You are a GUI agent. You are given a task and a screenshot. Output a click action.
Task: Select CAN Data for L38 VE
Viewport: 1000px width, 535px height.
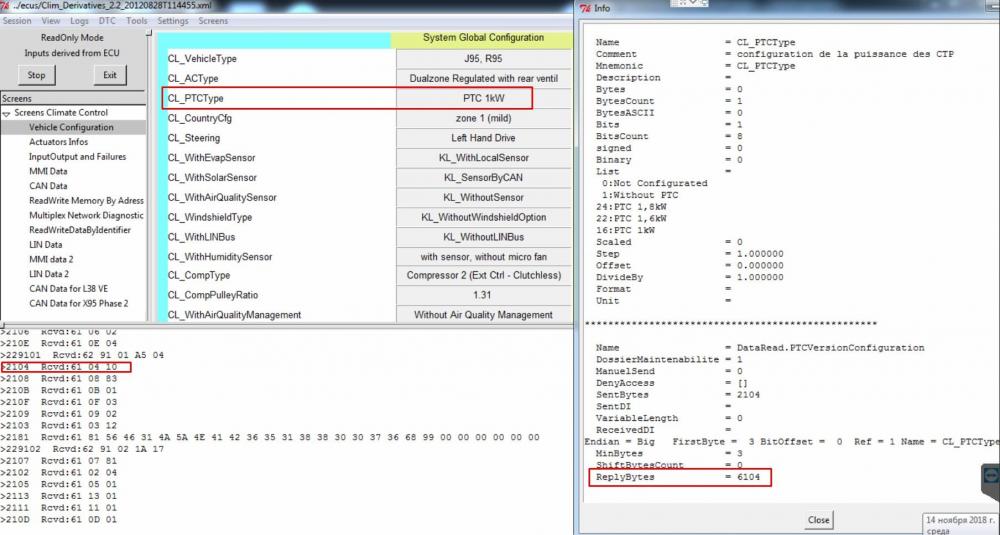(69, 289)
